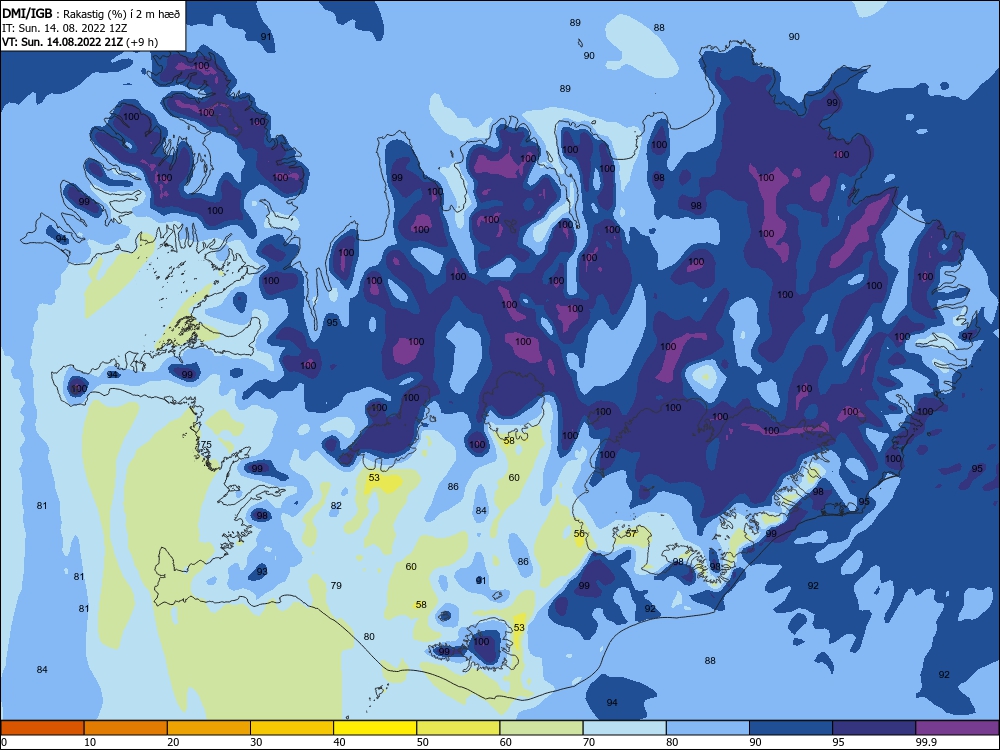Screen dimensions: 1000x750
Task: Click the title 'DMI/IGB : Rakastig (%) í 2 m hæð'
Action: [91, 13]
